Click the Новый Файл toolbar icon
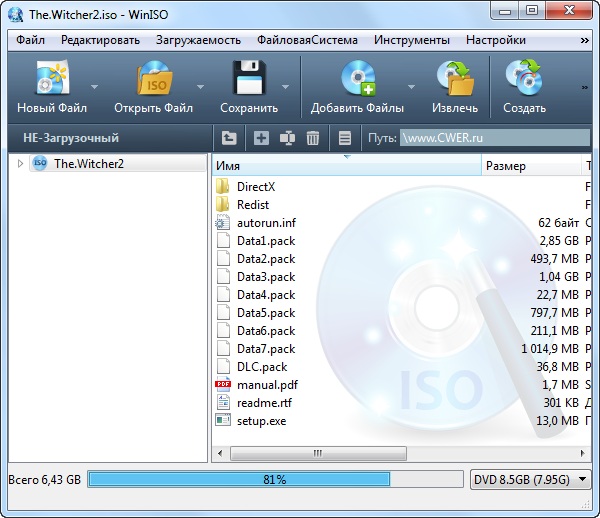600x518 pixels. coord(51,79)
